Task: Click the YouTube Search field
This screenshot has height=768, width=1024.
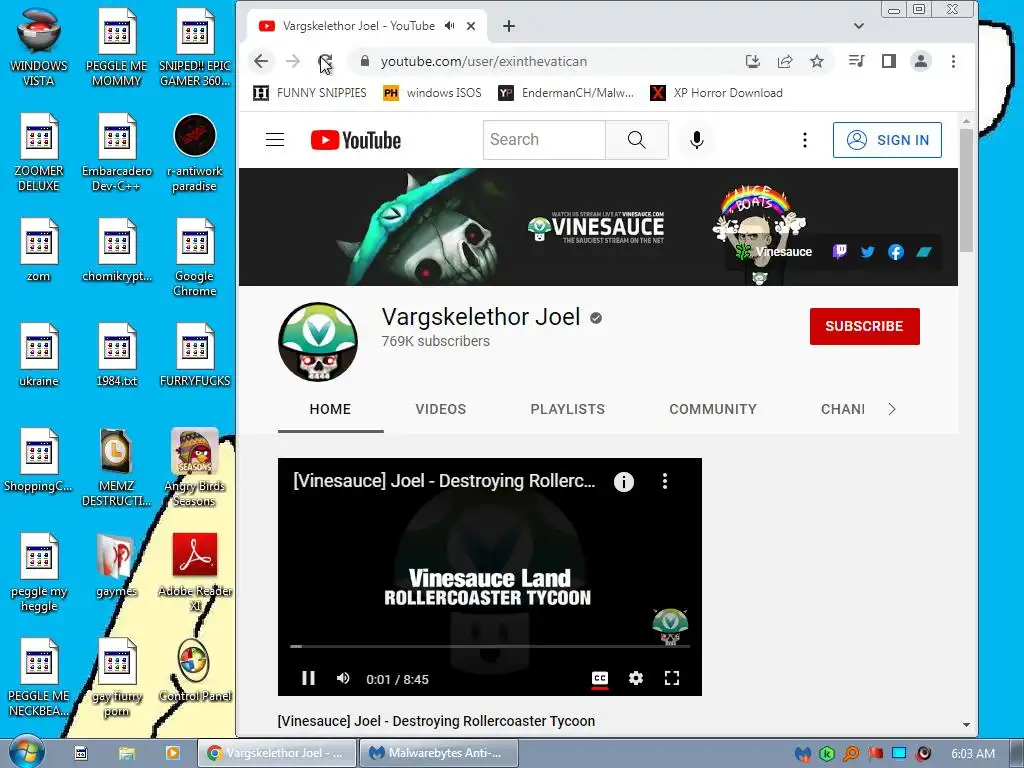Action: [x=544, y=140]
